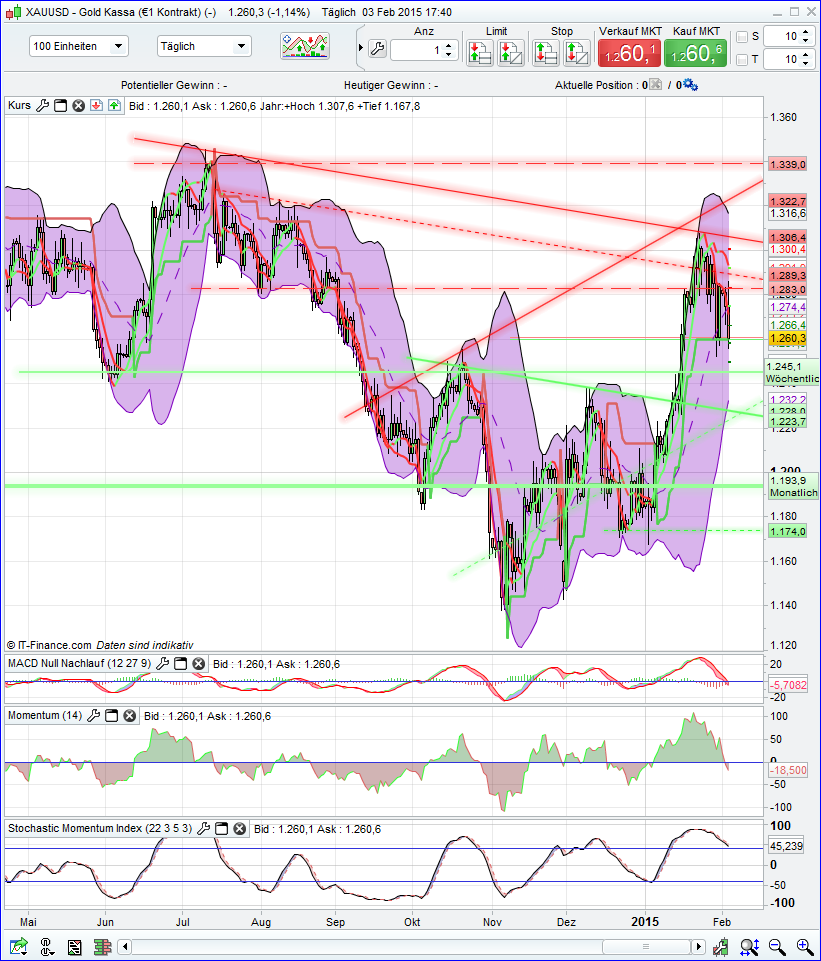Open the Kurs panel settings wrench
Viewport: 821px width, 961px height.
42,104
